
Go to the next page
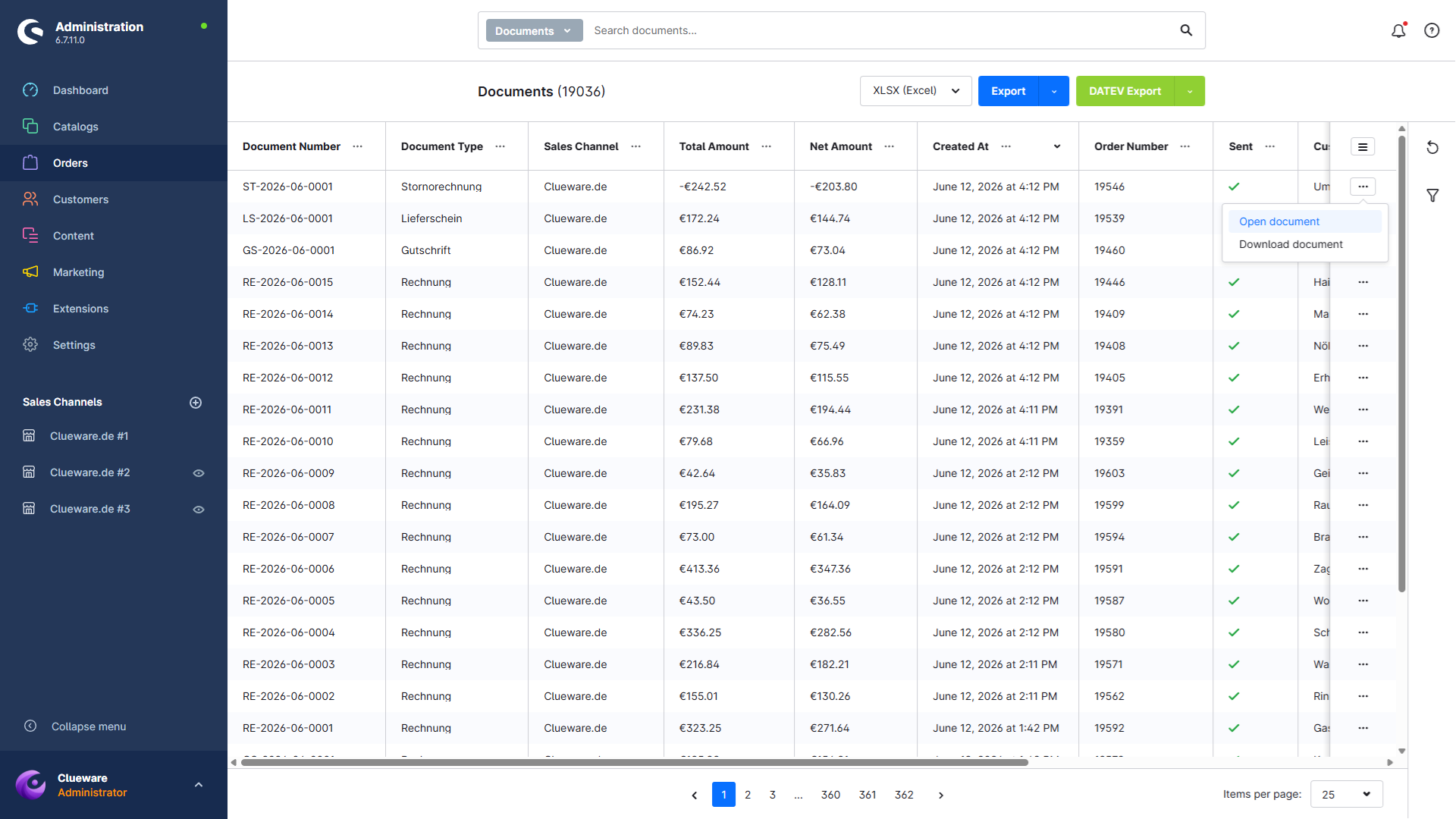pos(941,795)
